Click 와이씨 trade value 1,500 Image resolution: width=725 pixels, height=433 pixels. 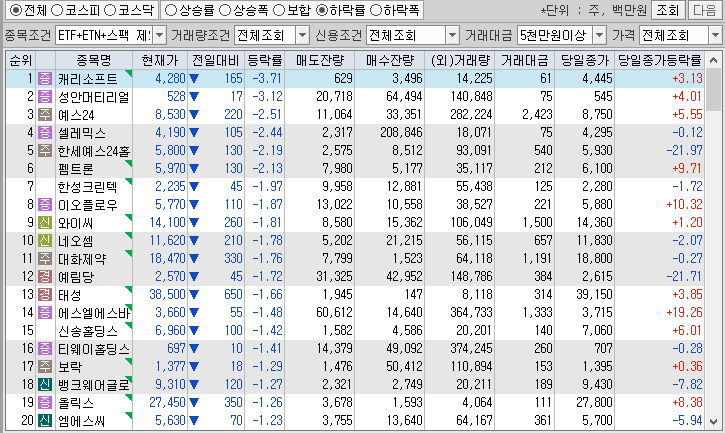[538, 223]
